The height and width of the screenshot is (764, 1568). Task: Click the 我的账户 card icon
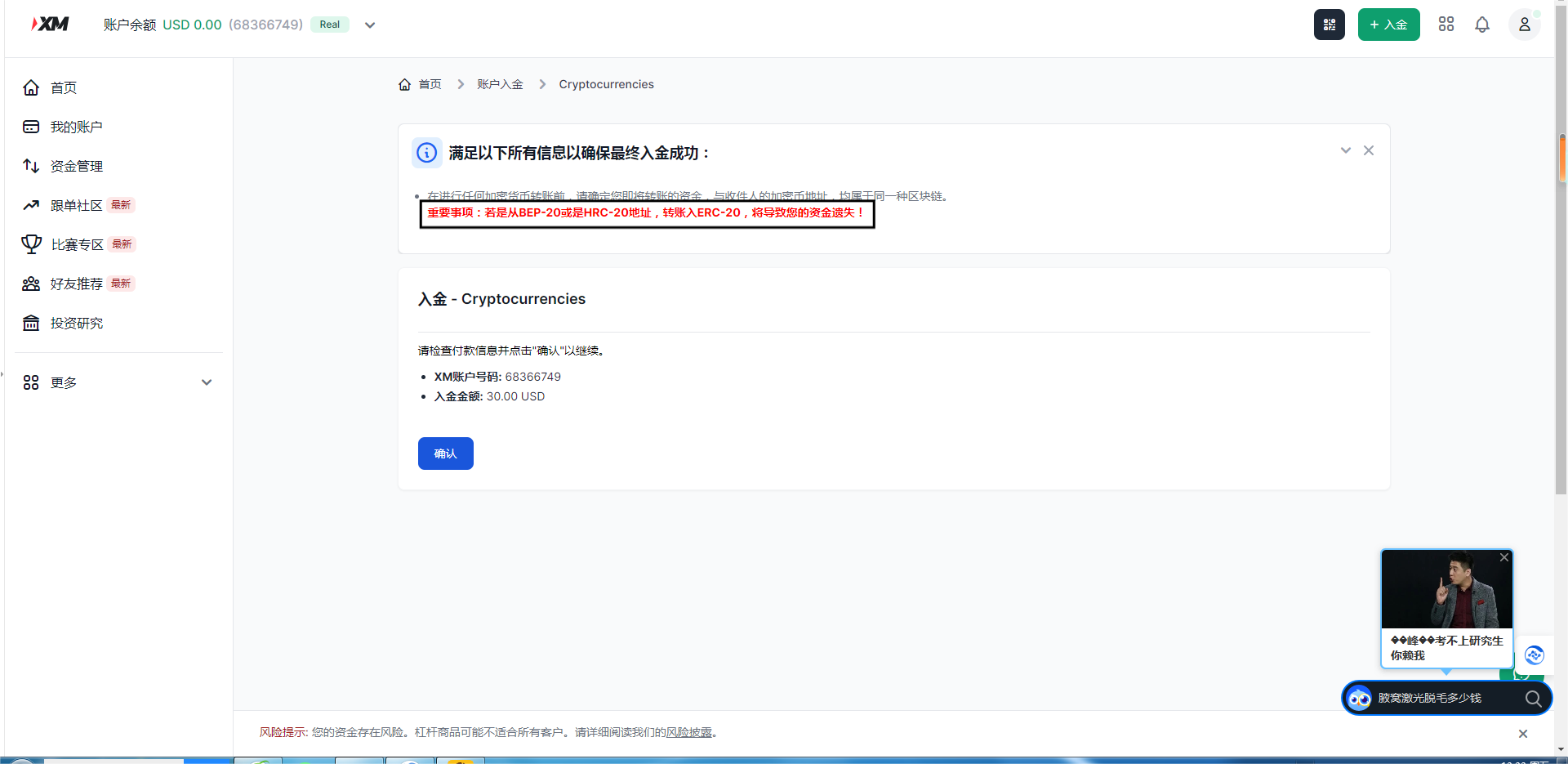[x=31, y=127]
